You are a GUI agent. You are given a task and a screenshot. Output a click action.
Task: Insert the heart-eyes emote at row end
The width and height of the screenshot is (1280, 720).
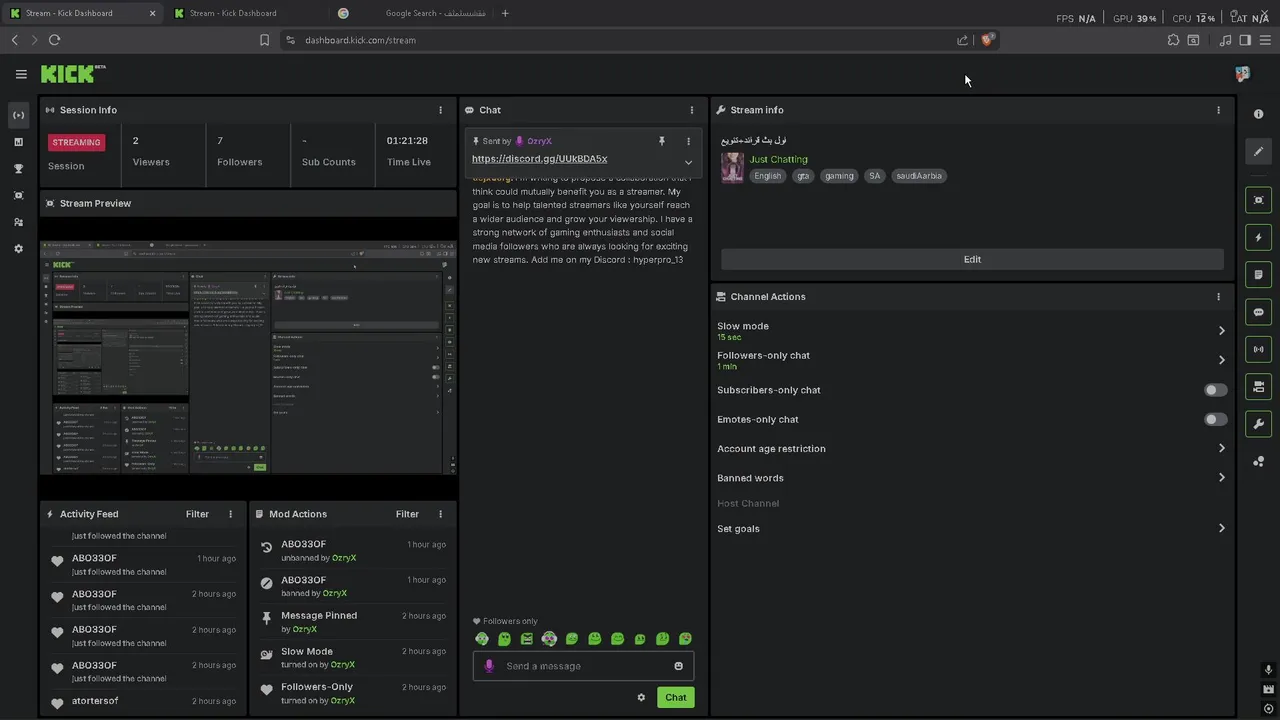(x=685, y=639)
